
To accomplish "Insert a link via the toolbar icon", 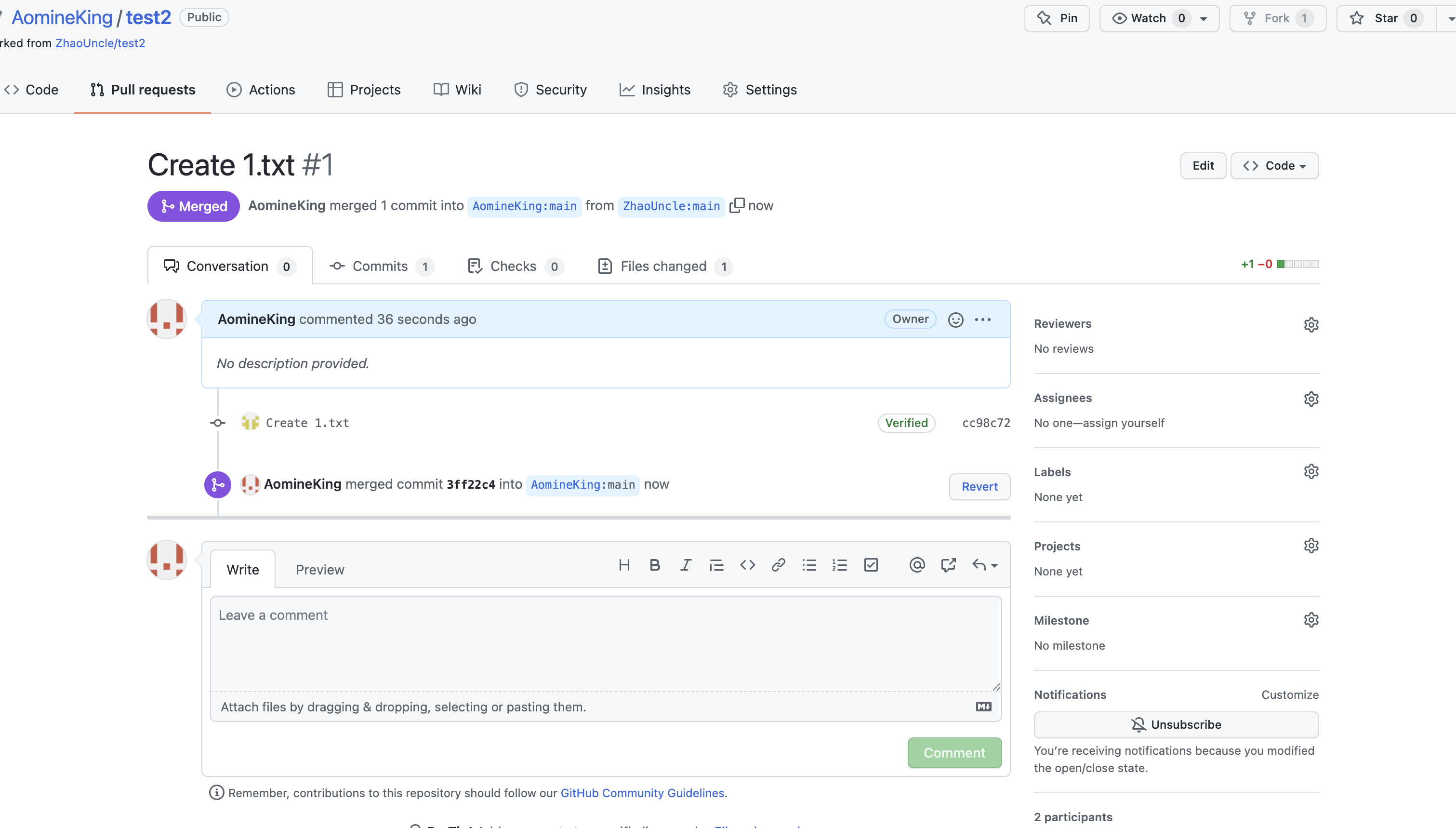I will [778, 565].
